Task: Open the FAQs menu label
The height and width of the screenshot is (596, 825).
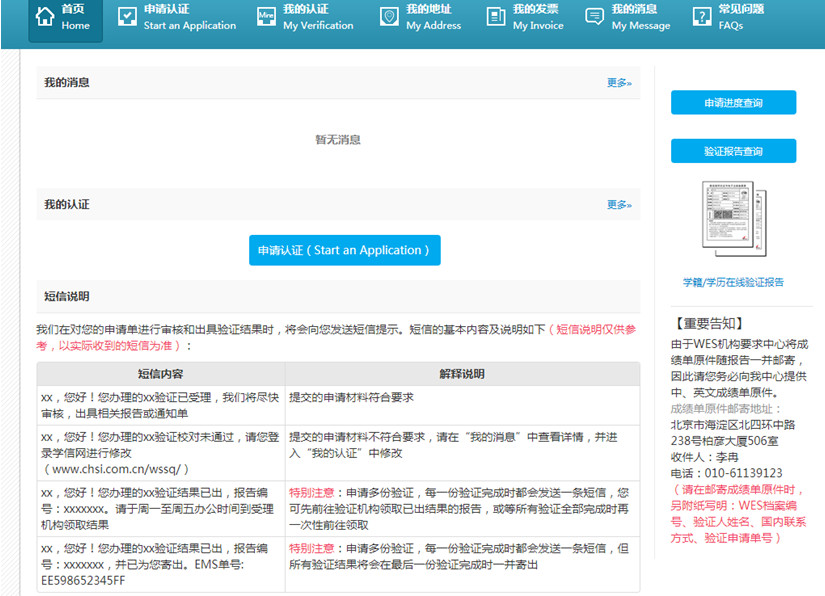Action: pos(741,17)
